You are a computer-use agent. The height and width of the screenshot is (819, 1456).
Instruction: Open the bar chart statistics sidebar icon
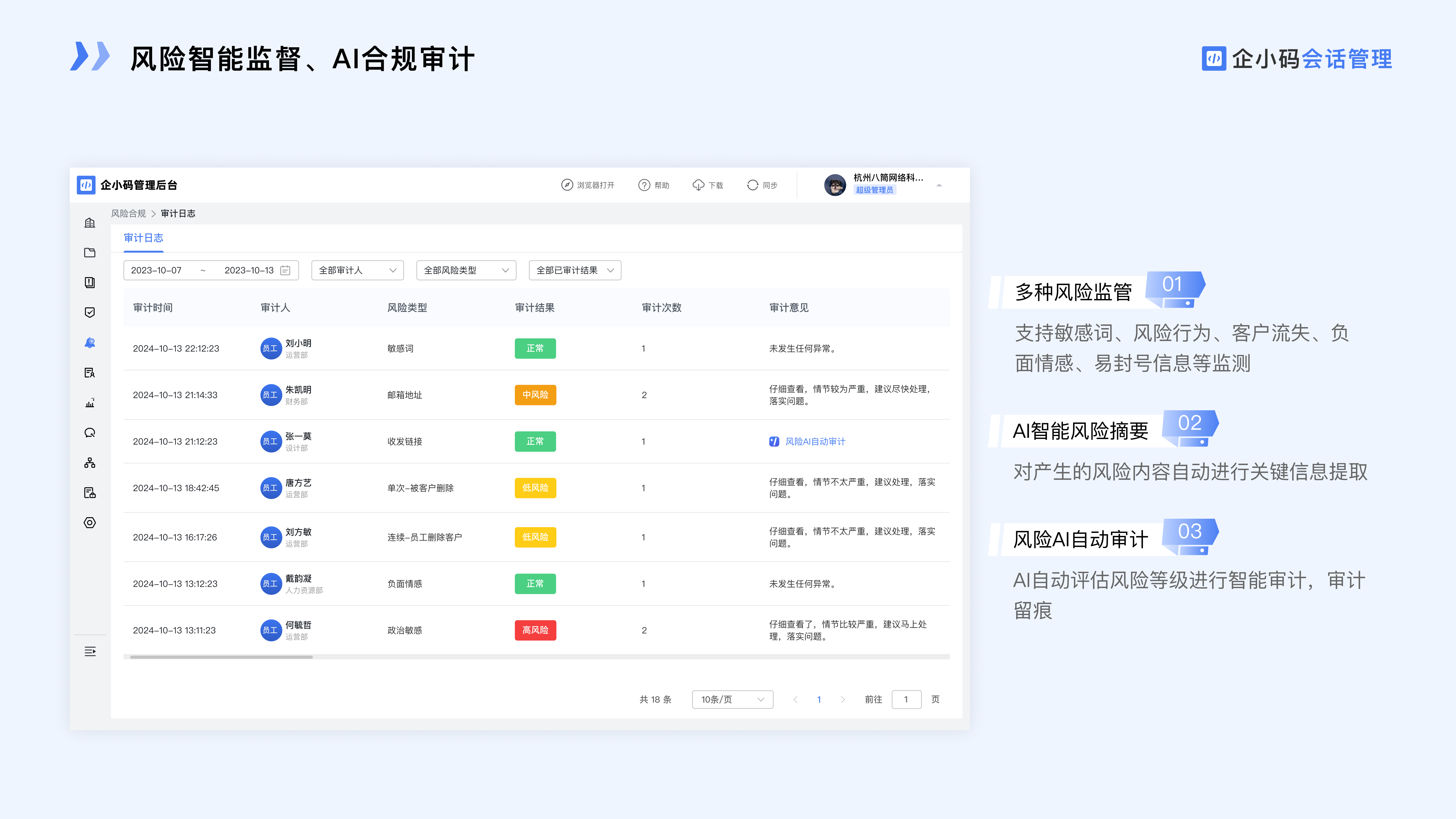coord(90,402)
